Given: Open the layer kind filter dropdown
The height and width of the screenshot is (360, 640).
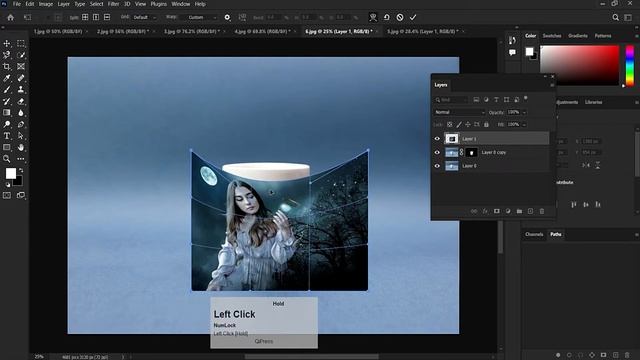Looking at the screenshot, I should [x=451, y=100].
